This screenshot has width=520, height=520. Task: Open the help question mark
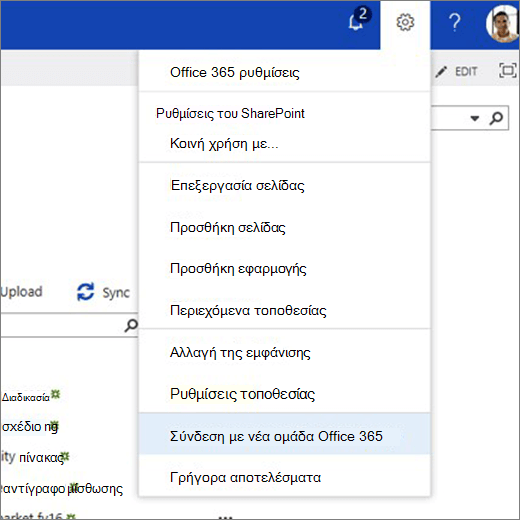point(455,23)
